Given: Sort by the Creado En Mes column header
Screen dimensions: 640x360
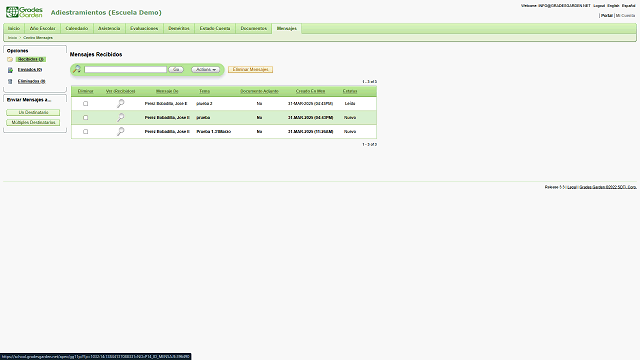Looking at the screenshot, I should (310, 91).
